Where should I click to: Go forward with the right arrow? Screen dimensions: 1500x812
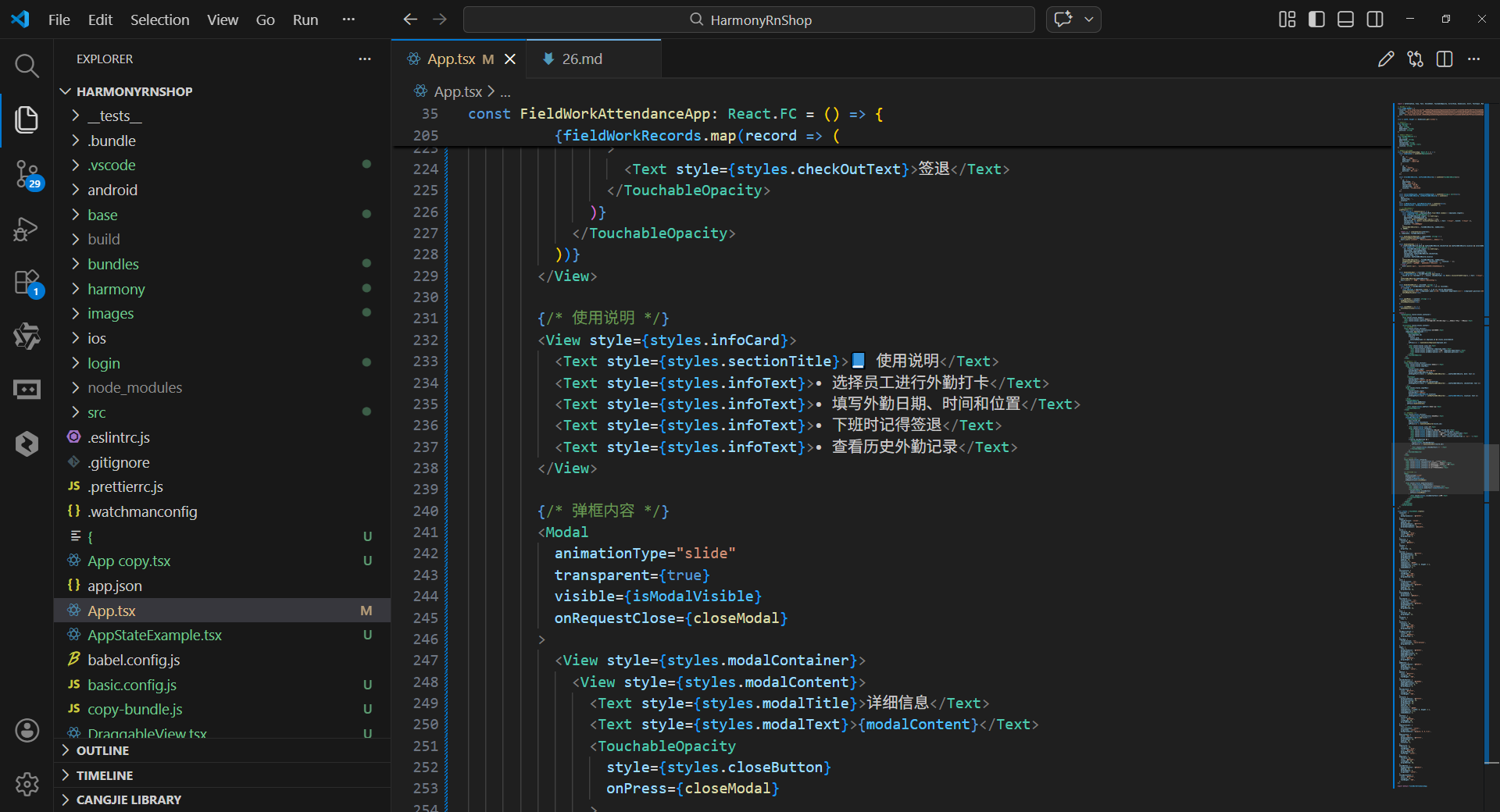(440, 20)
